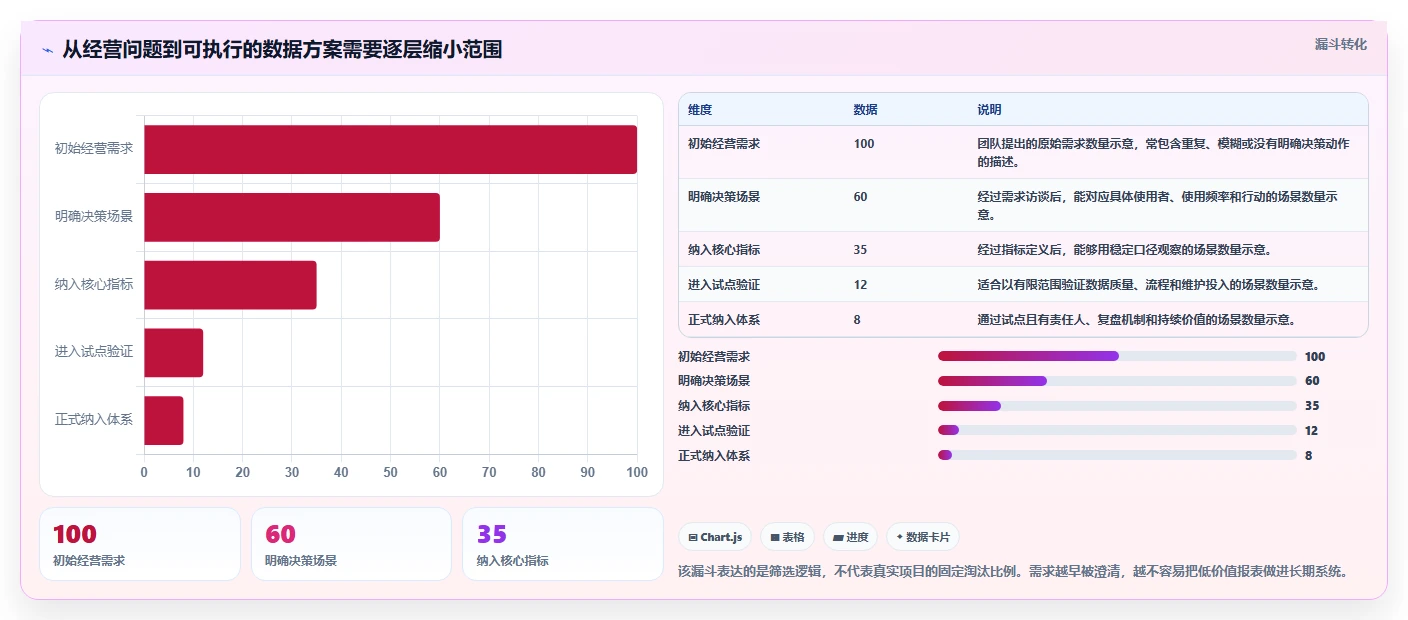Click the x-axis tick label 0
Image resolution: width=1408 pixels, height=620 pixels.
[144, 472]
